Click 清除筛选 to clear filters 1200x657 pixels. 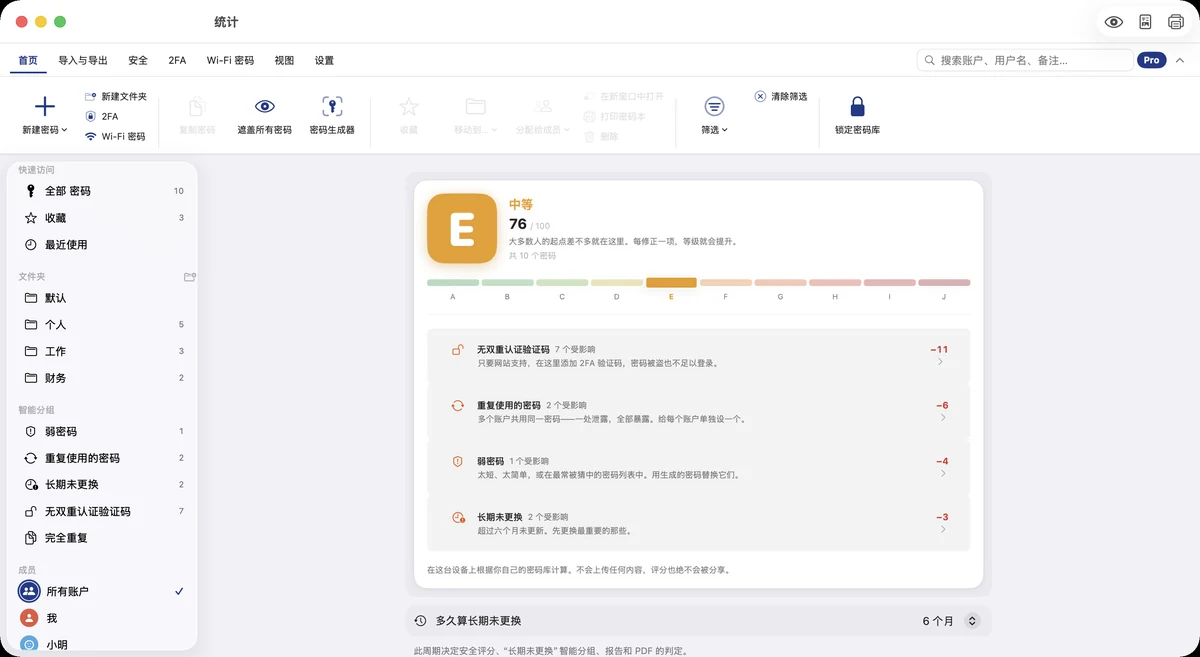coord(780,96)
